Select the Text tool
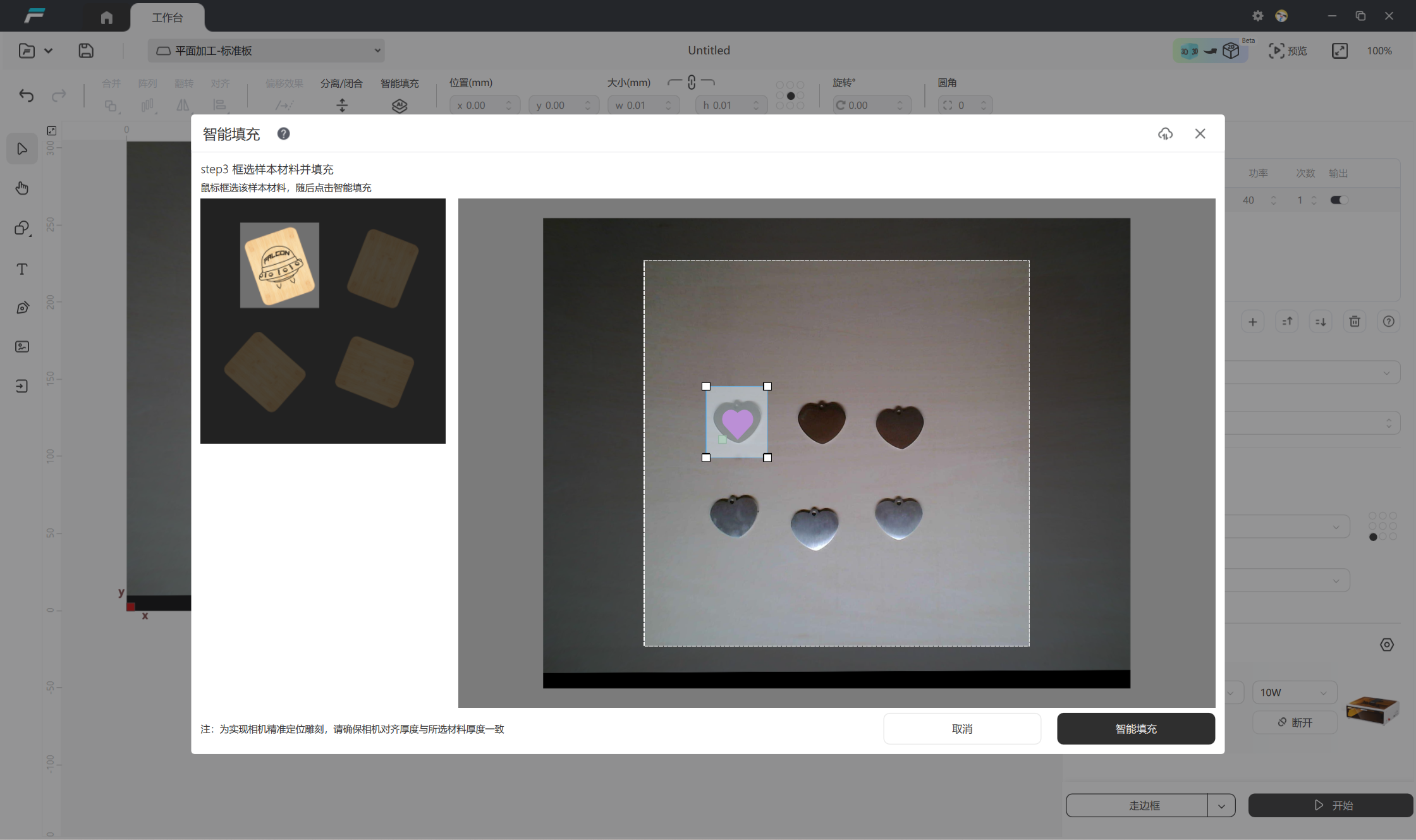The image size is (1416, 840). click(x=22, y=269)
